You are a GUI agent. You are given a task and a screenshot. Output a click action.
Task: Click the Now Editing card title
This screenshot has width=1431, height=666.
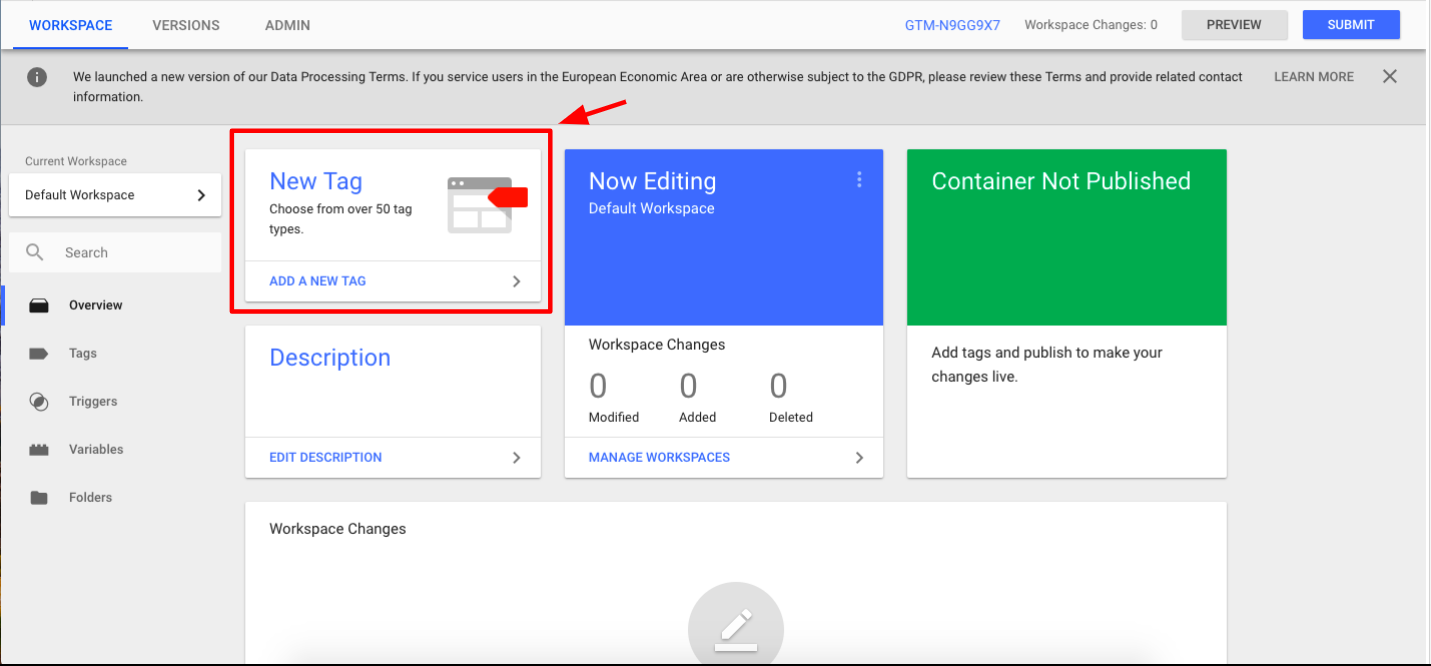point(652,181)
